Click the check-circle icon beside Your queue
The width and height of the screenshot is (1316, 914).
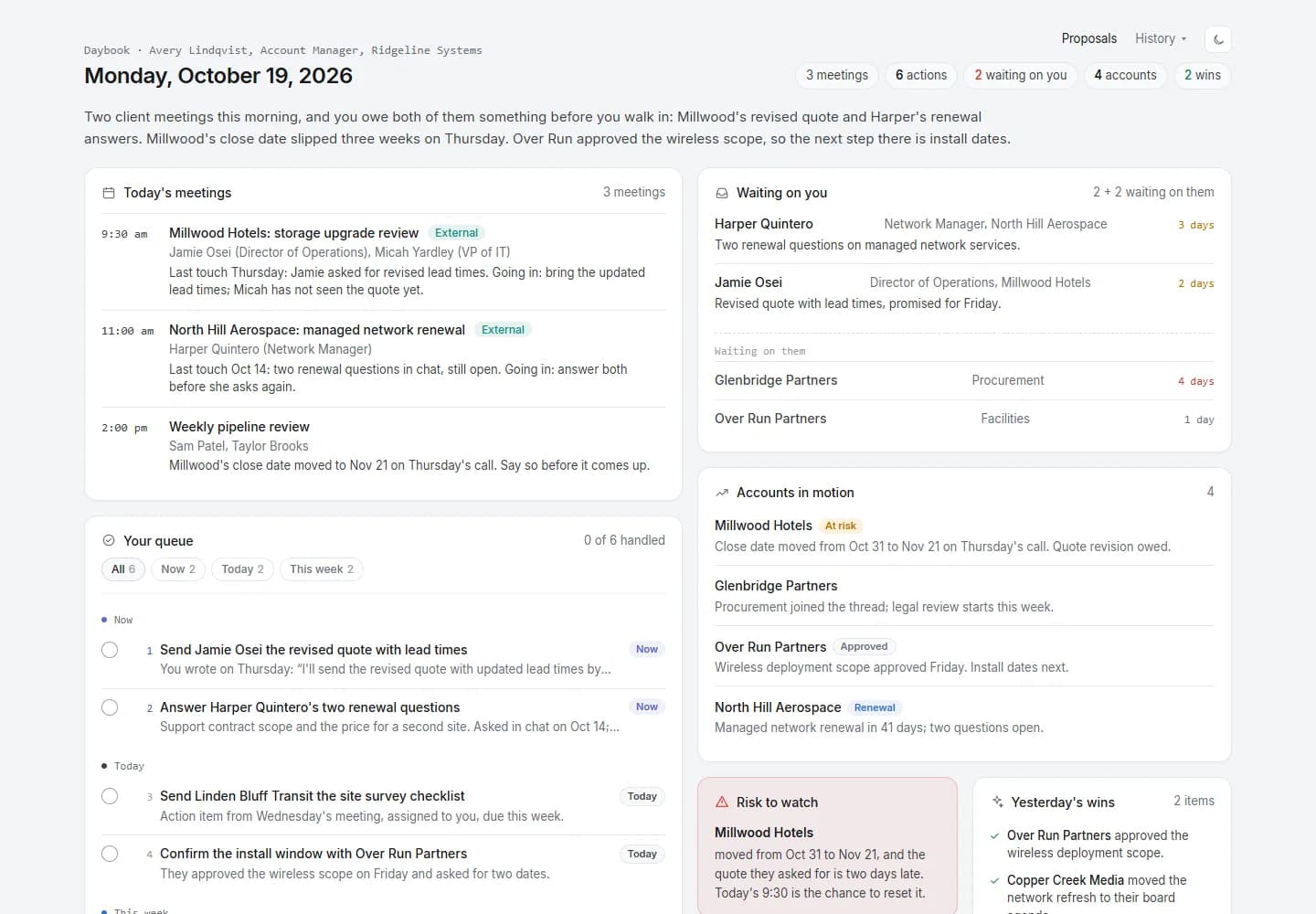point(109,540)
